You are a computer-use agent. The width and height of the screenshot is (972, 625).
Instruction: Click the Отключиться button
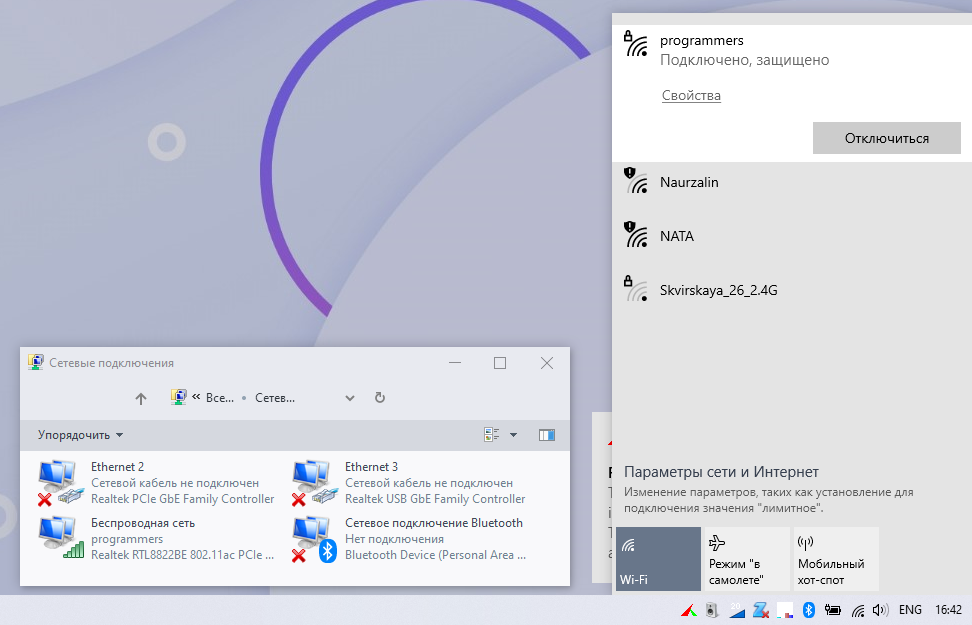click(886, 138)
